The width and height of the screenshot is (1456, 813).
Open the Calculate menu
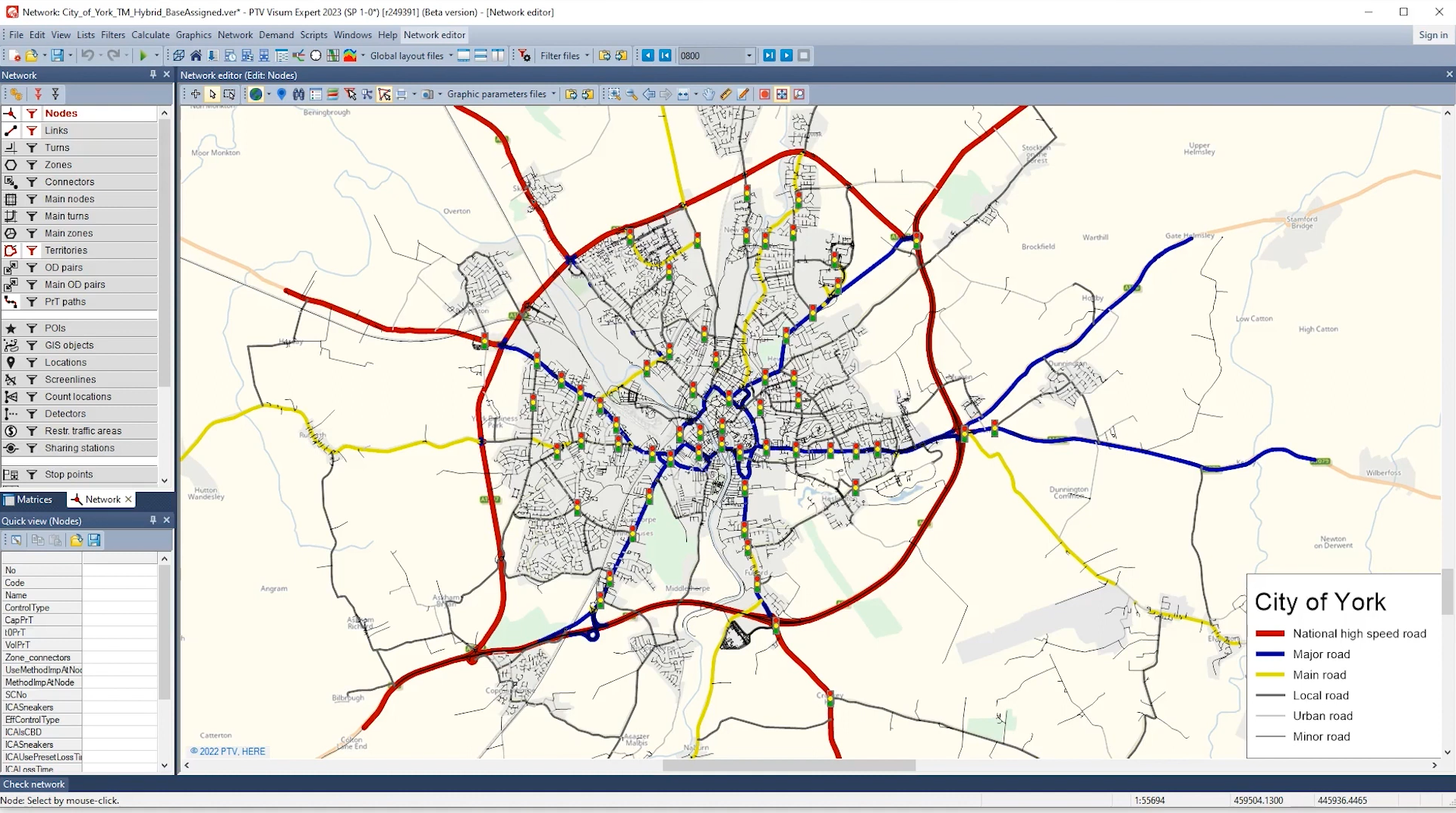pos(150,35)
